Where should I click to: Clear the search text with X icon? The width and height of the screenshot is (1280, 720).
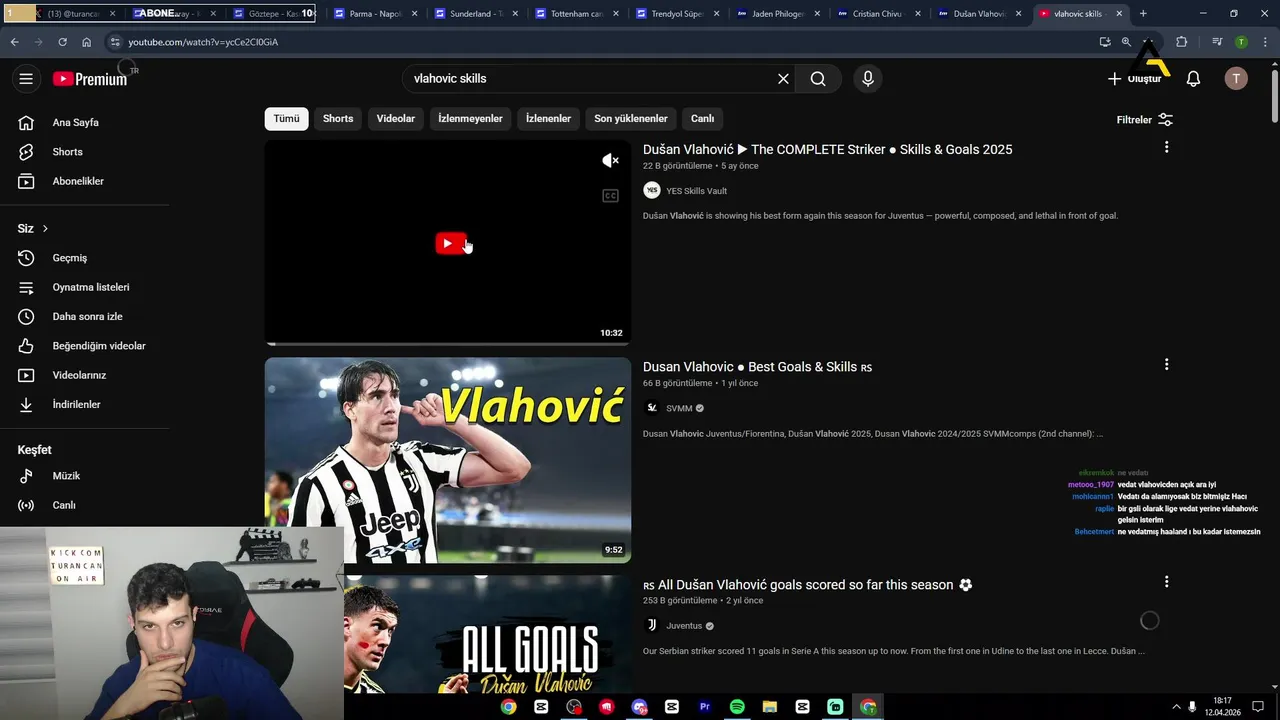pyautogui.click(x=783, y=79)
